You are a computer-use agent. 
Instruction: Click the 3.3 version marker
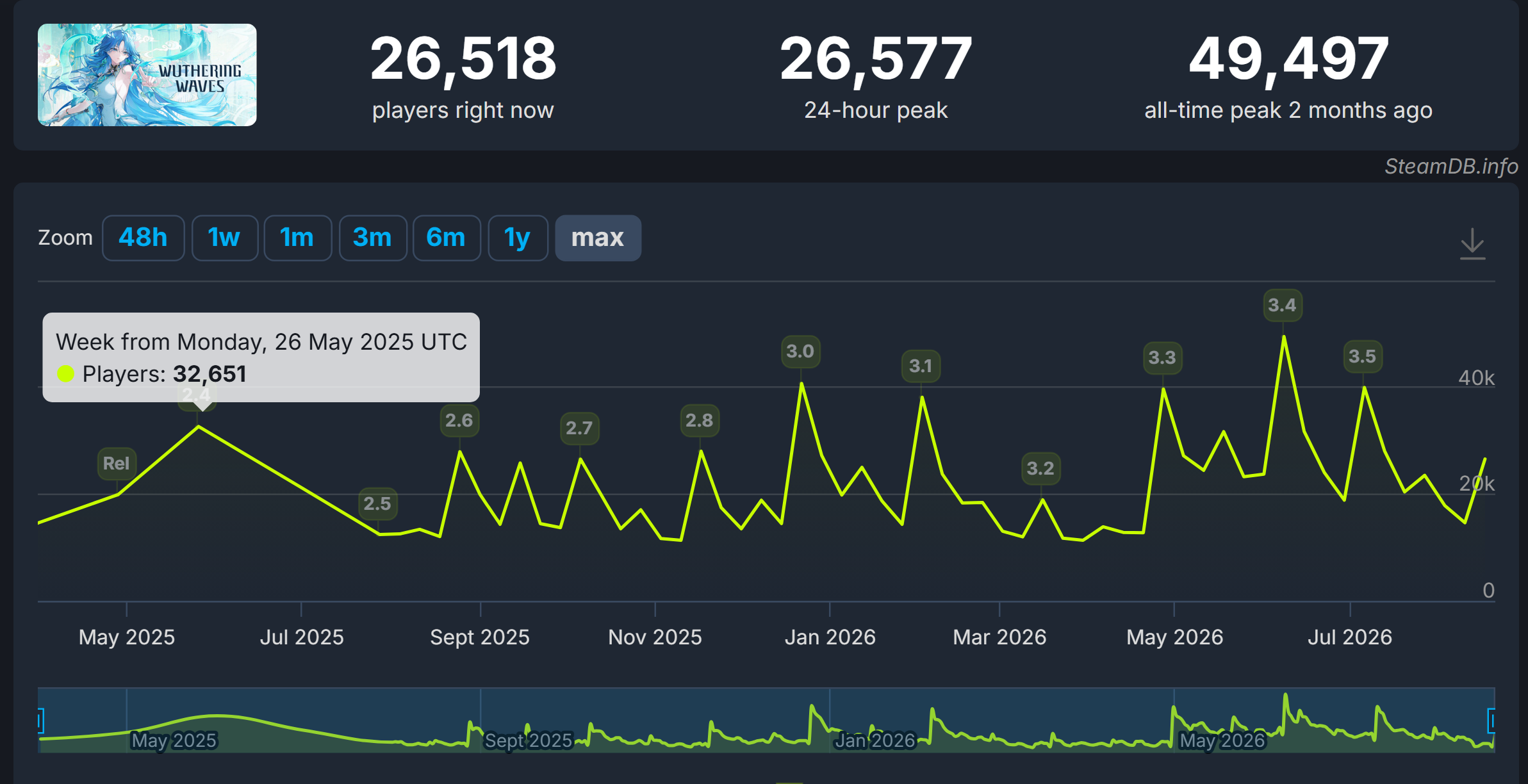point(1162,357)
